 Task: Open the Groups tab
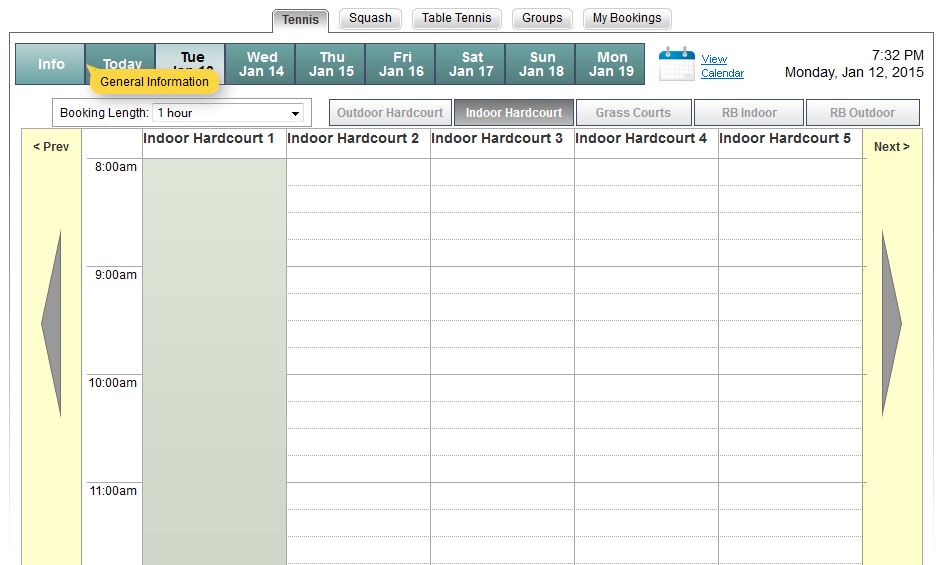[x=542, y=18]
